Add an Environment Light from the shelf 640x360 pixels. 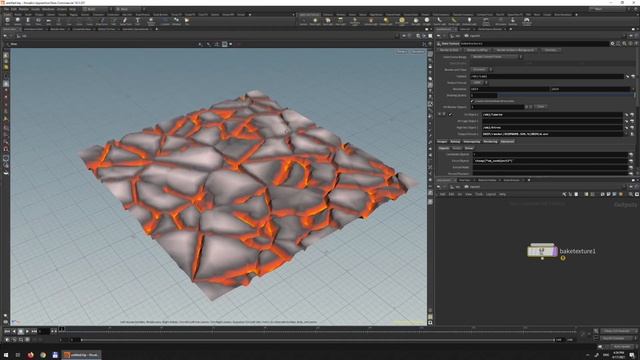pos(402,21)
